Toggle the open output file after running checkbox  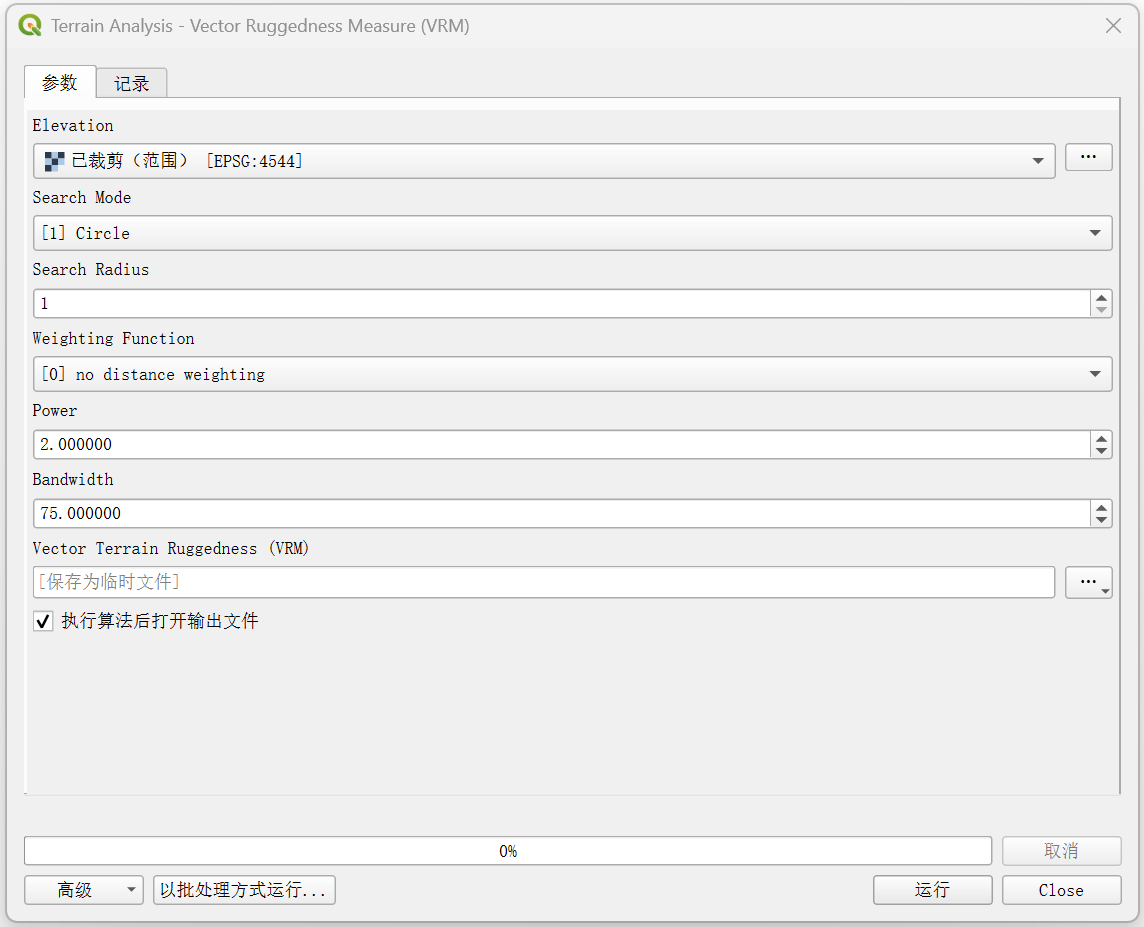pyautogui.click(x=43, y=622)
